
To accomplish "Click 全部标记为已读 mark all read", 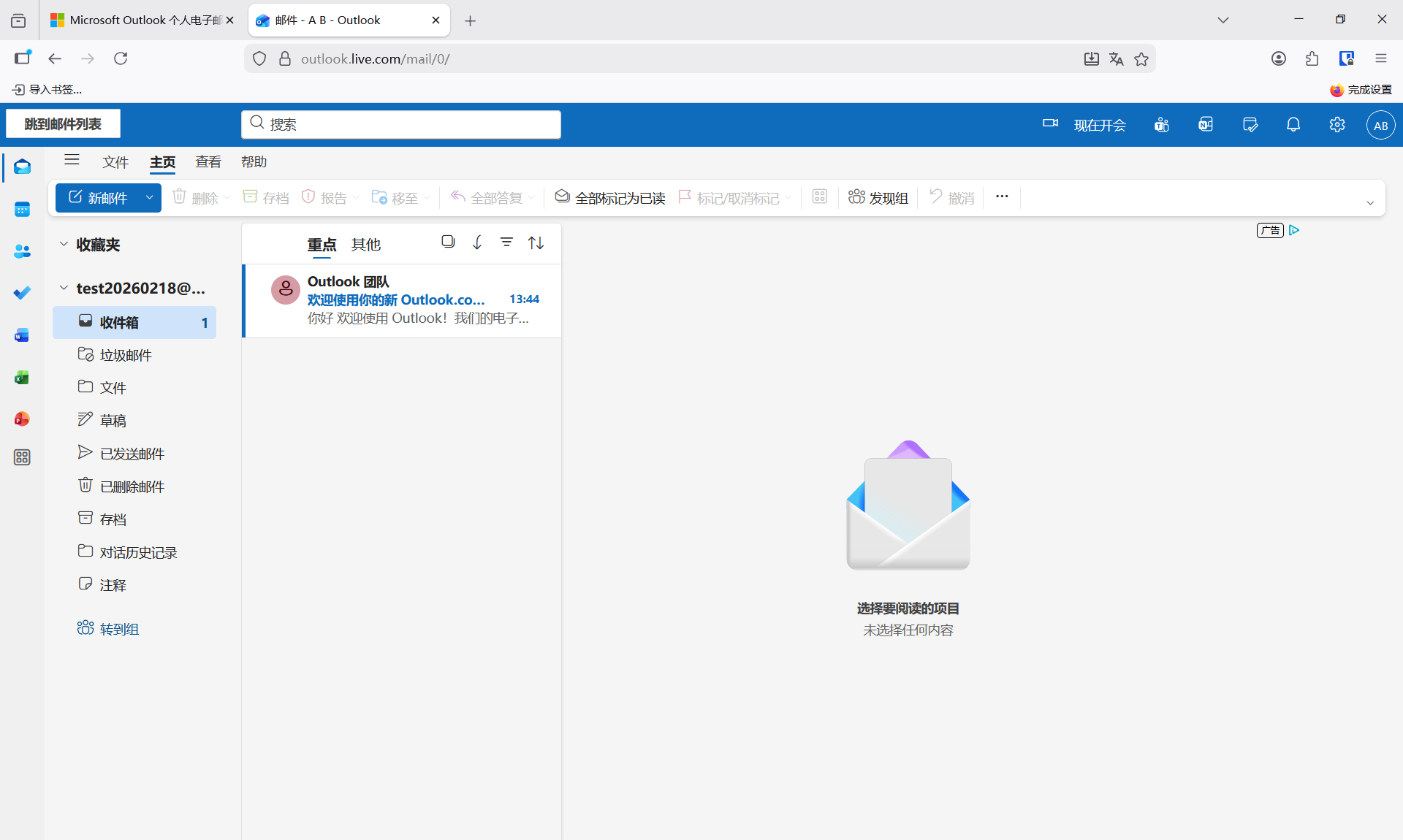I will point(610,197).
